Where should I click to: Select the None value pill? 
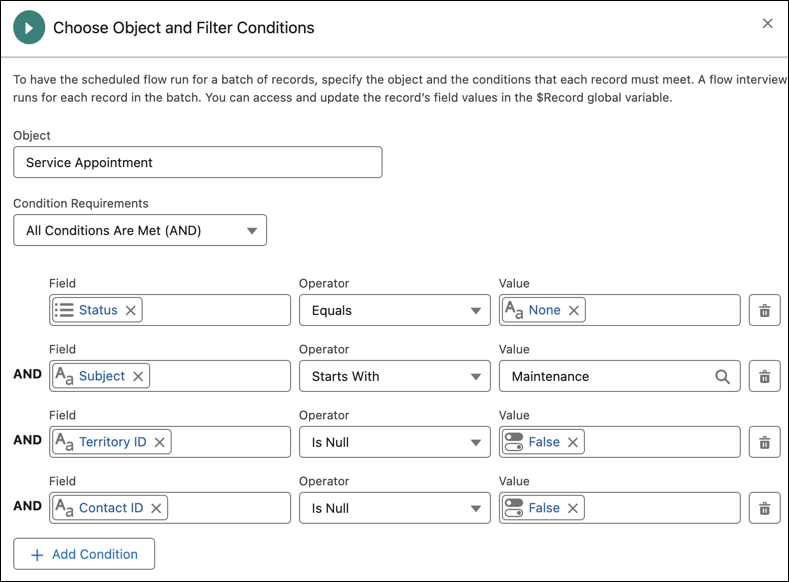544,310
